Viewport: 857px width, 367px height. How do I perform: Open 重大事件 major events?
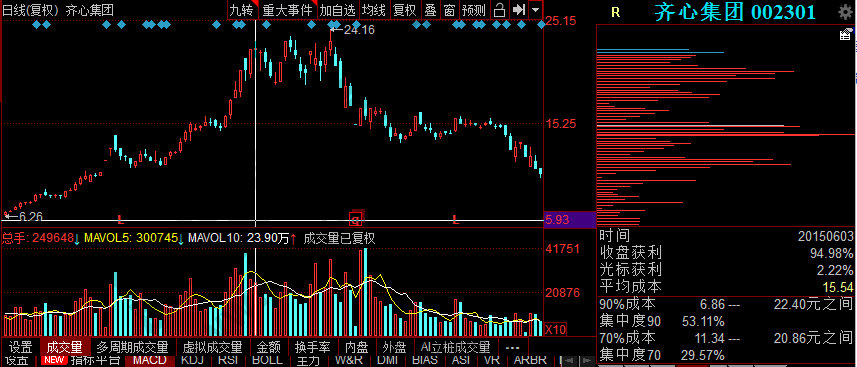point(287,9)
